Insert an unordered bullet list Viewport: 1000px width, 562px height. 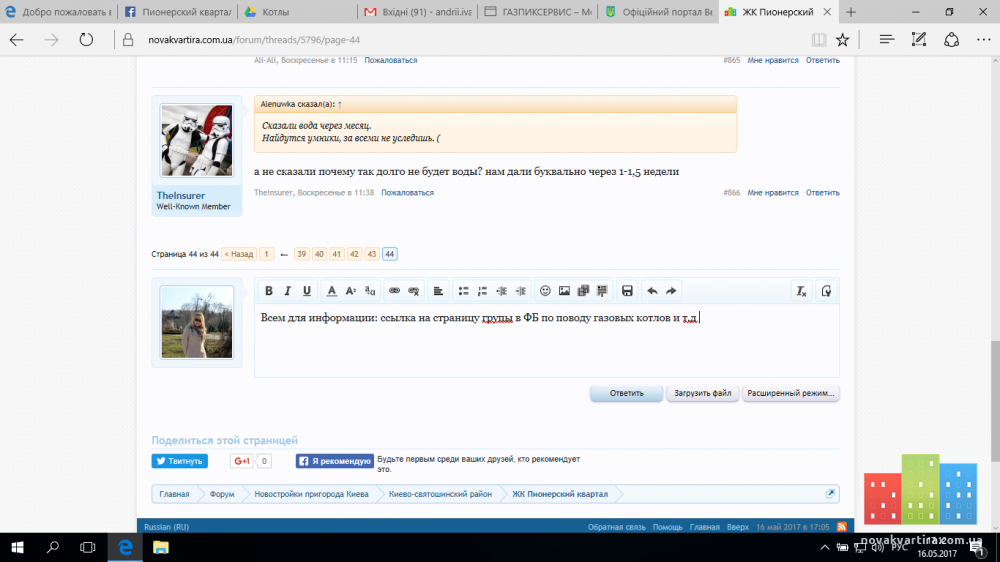click(x=464, y=291)
